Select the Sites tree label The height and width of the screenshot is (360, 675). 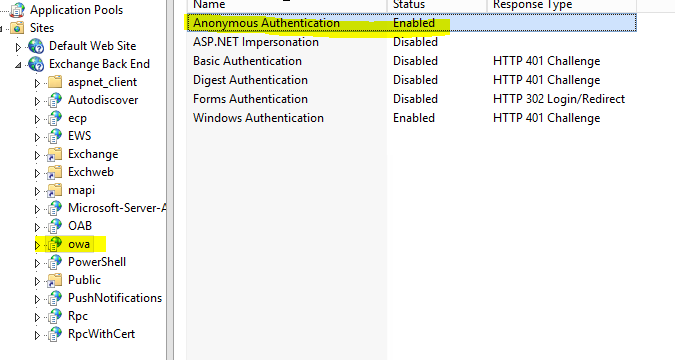pyautogui.click(x=42, y=28)
